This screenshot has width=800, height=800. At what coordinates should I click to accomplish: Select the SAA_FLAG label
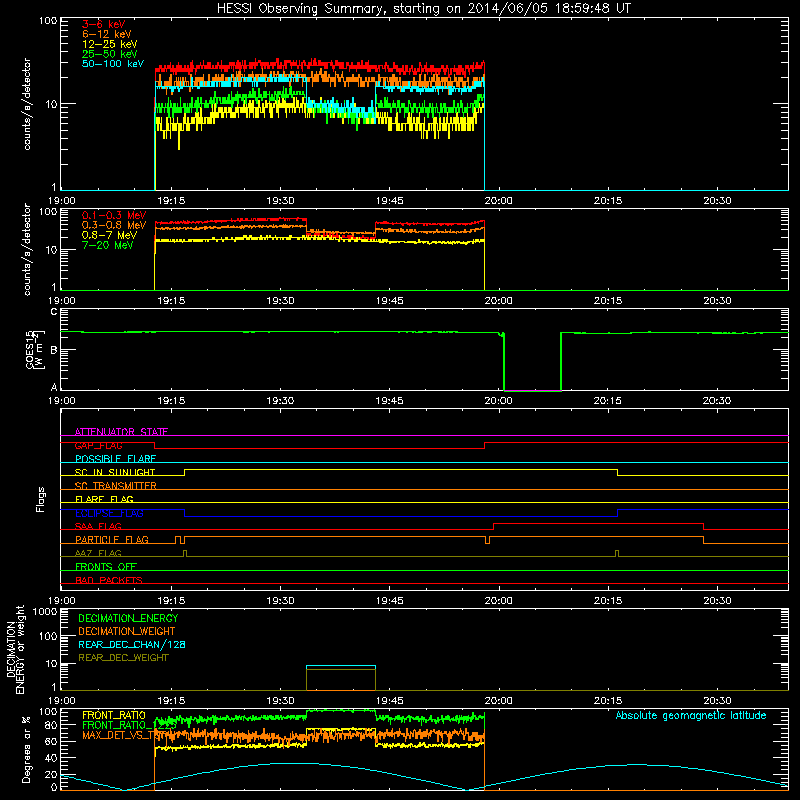tap(98, 527)
